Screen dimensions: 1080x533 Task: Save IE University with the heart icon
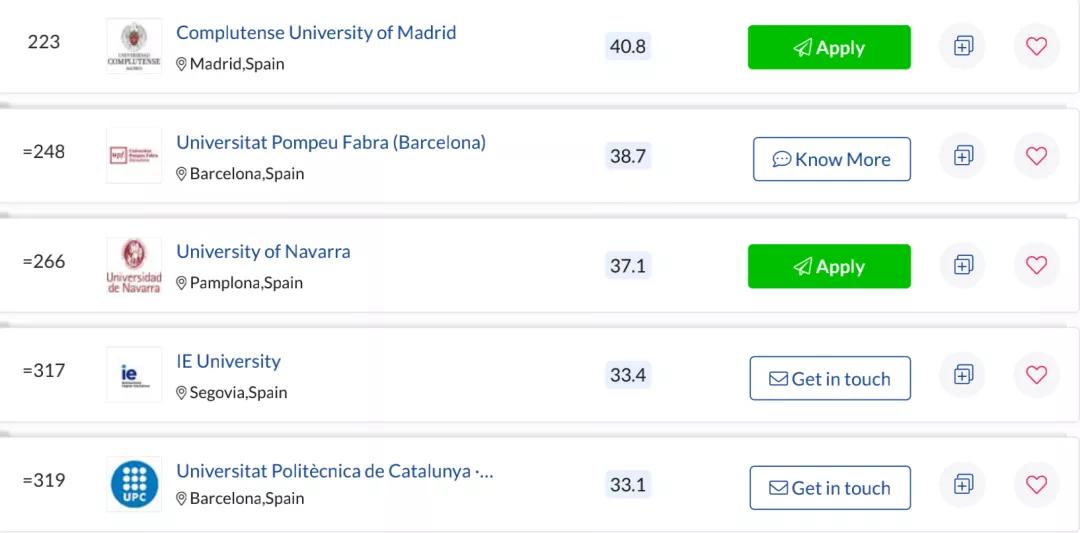(x=1036, y=375)
